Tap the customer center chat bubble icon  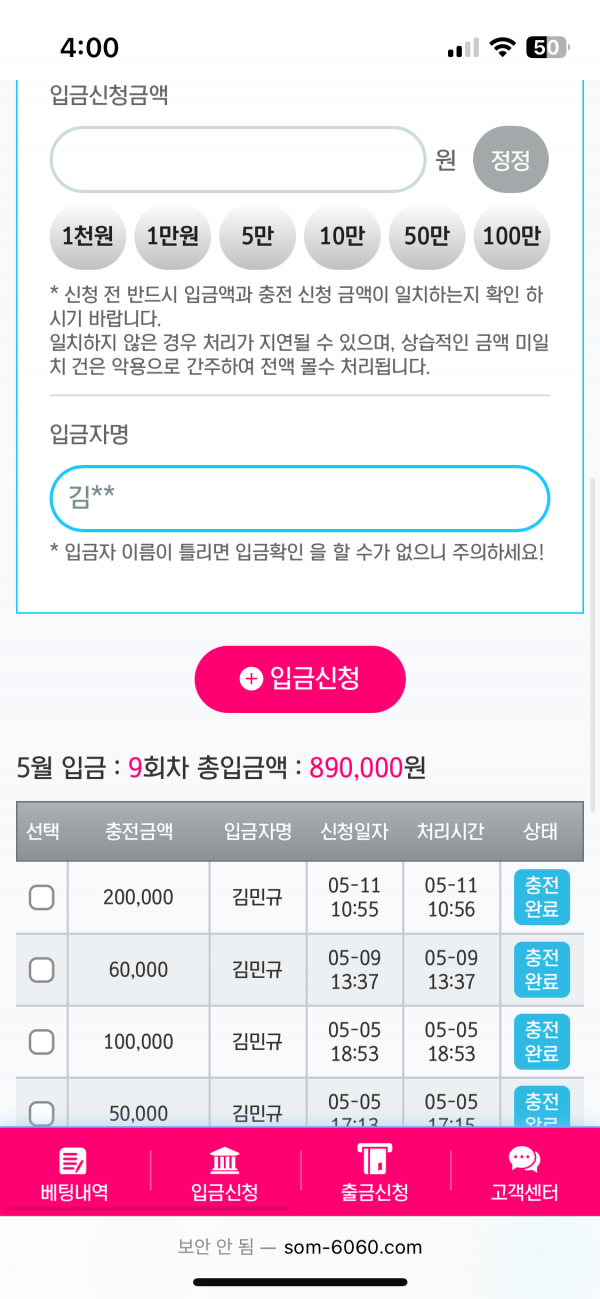(524, 1160)
